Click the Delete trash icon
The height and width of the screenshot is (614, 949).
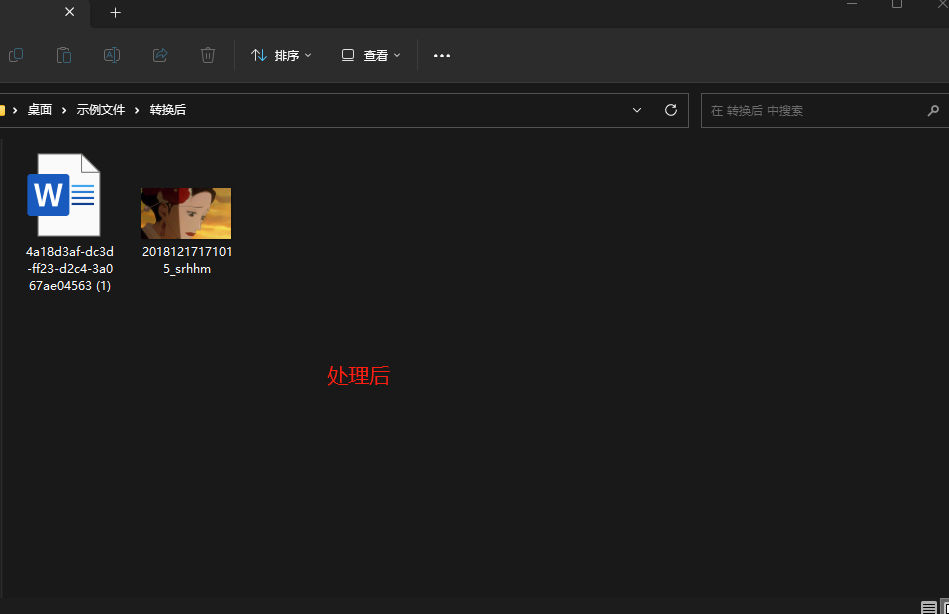point(207,55)
